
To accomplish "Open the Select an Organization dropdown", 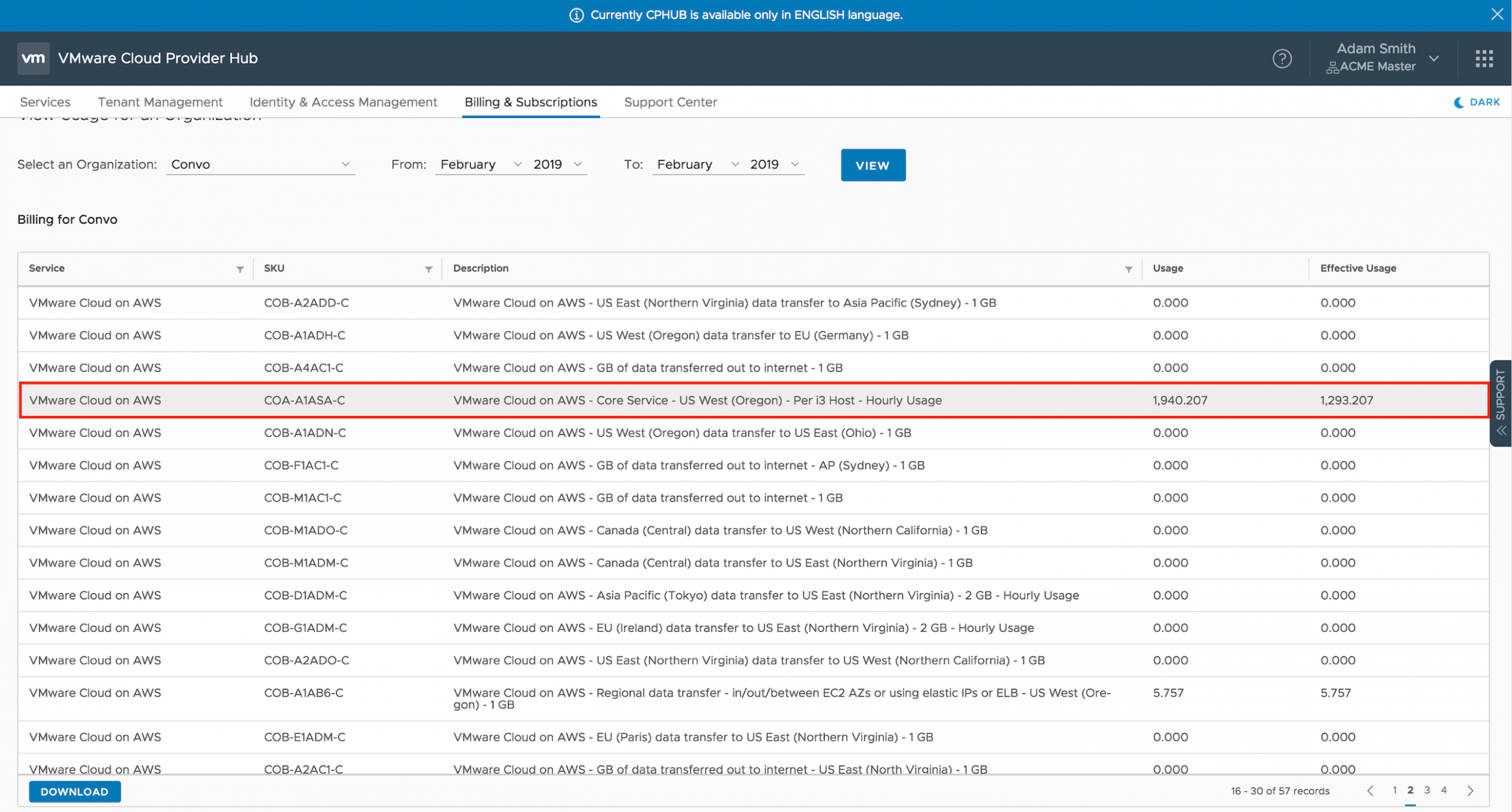I will click(x=260, y=164).
